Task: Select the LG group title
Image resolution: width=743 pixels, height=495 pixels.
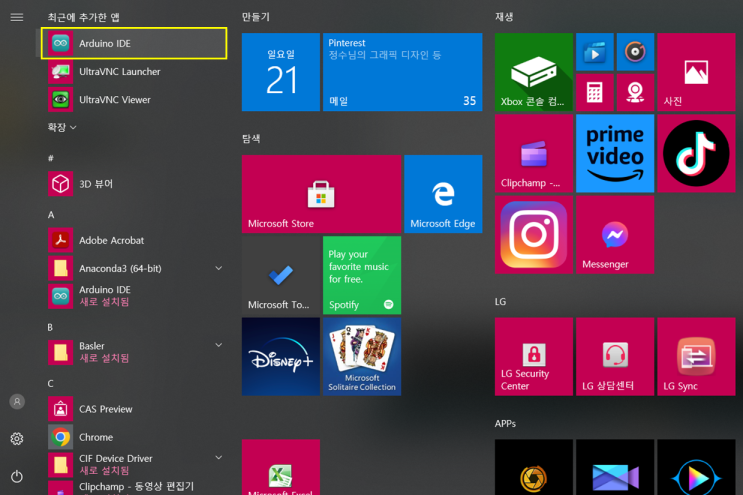Action: (500, 302)
